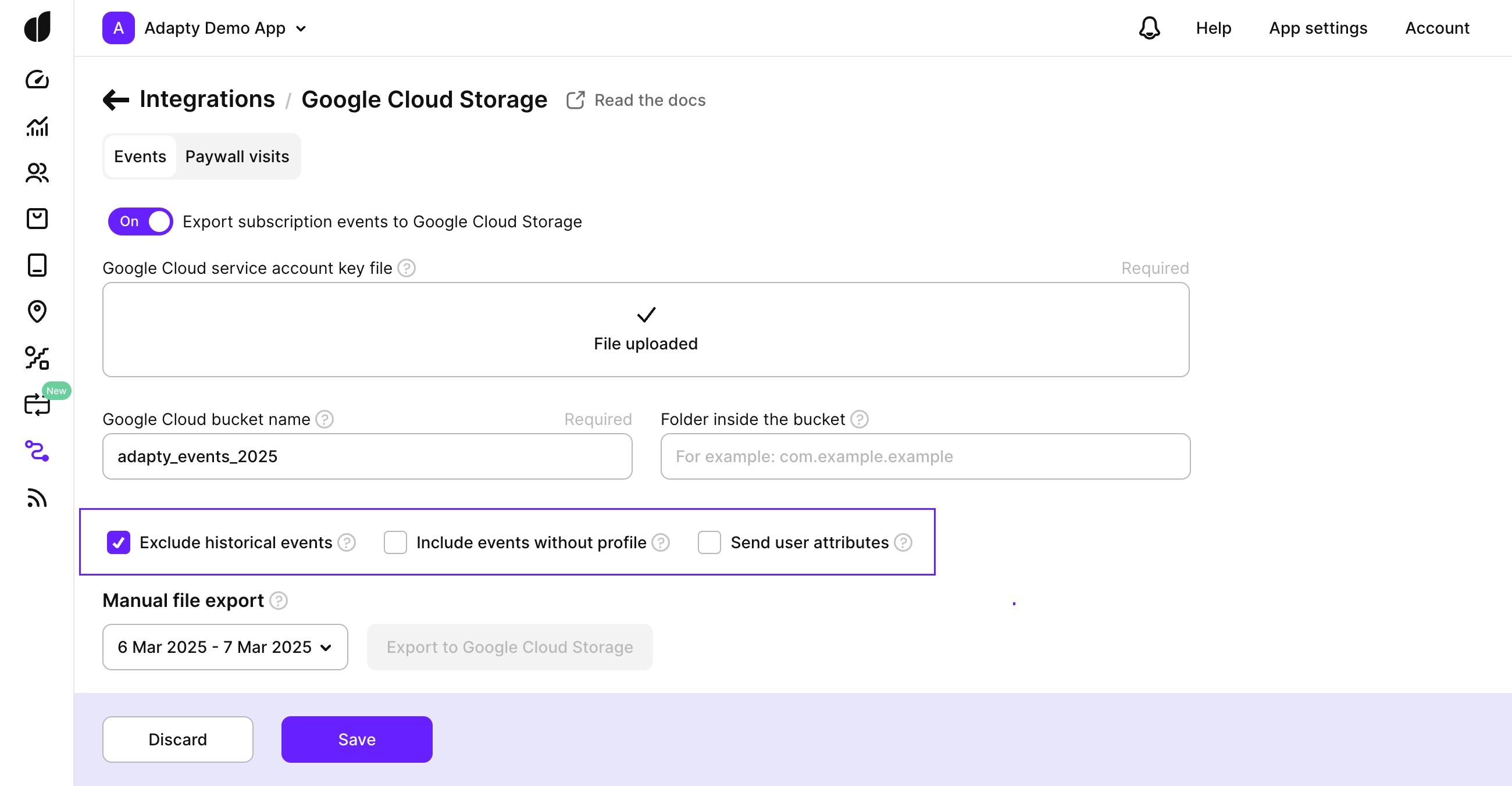Open the manual export date range picker
1512x786 pixels.
click(x=224, y=647)
